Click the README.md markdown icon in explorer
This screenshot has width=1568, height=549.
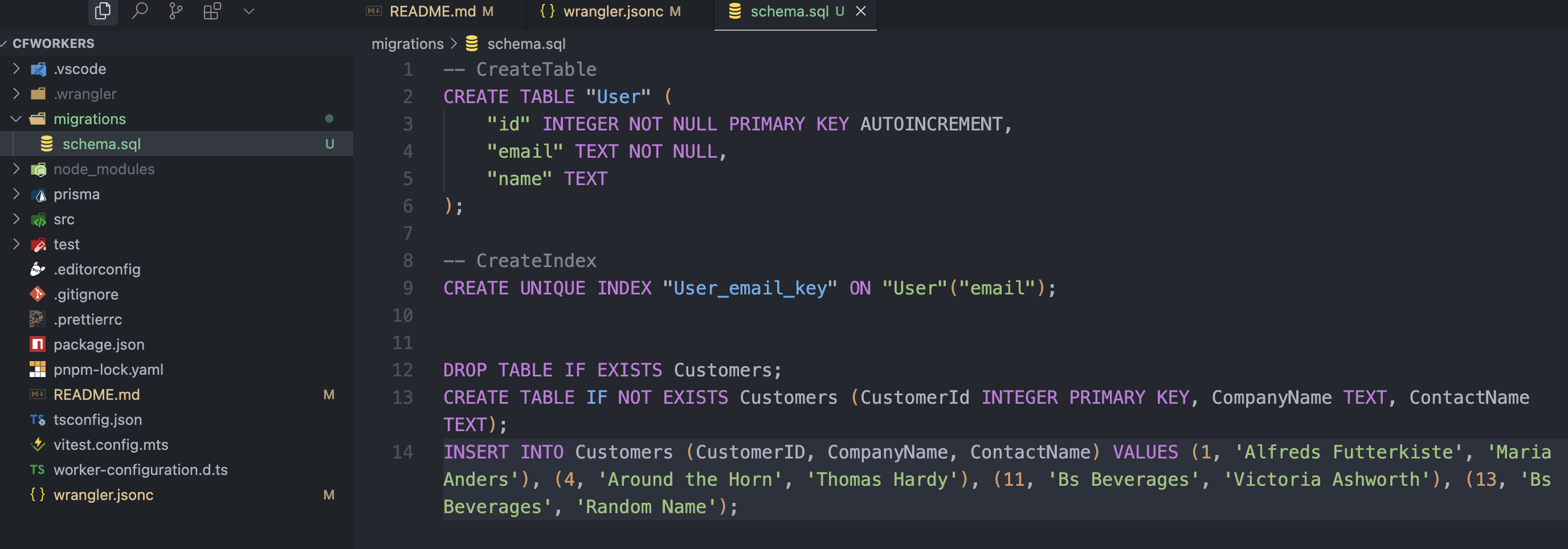coord(38,395)
